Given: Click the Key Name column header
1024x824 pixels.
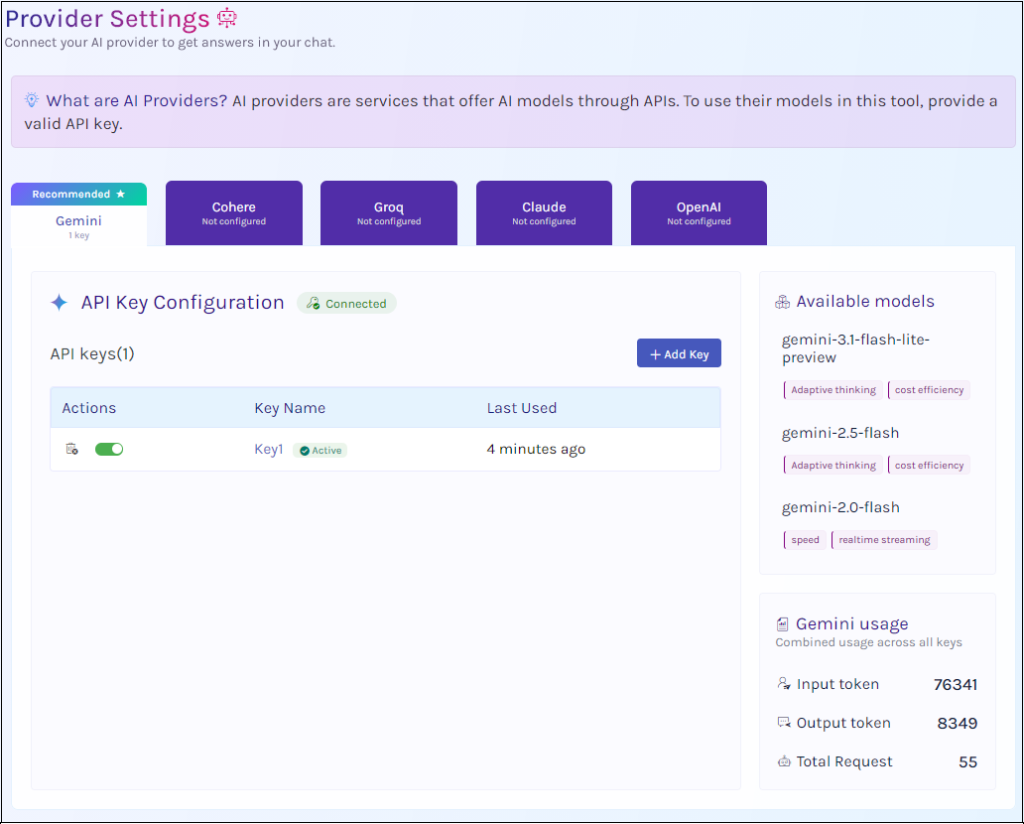Looking at the screenshot, I should [290, 408].
